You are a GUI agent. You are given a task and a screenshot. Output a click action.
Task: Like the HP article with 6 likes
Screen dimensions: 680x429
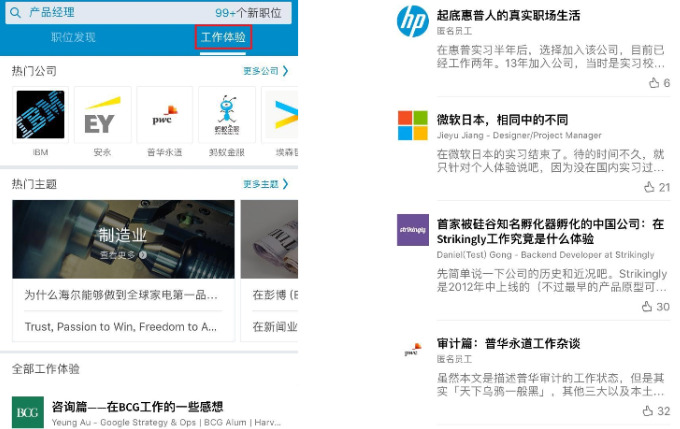tap(659, 82)
